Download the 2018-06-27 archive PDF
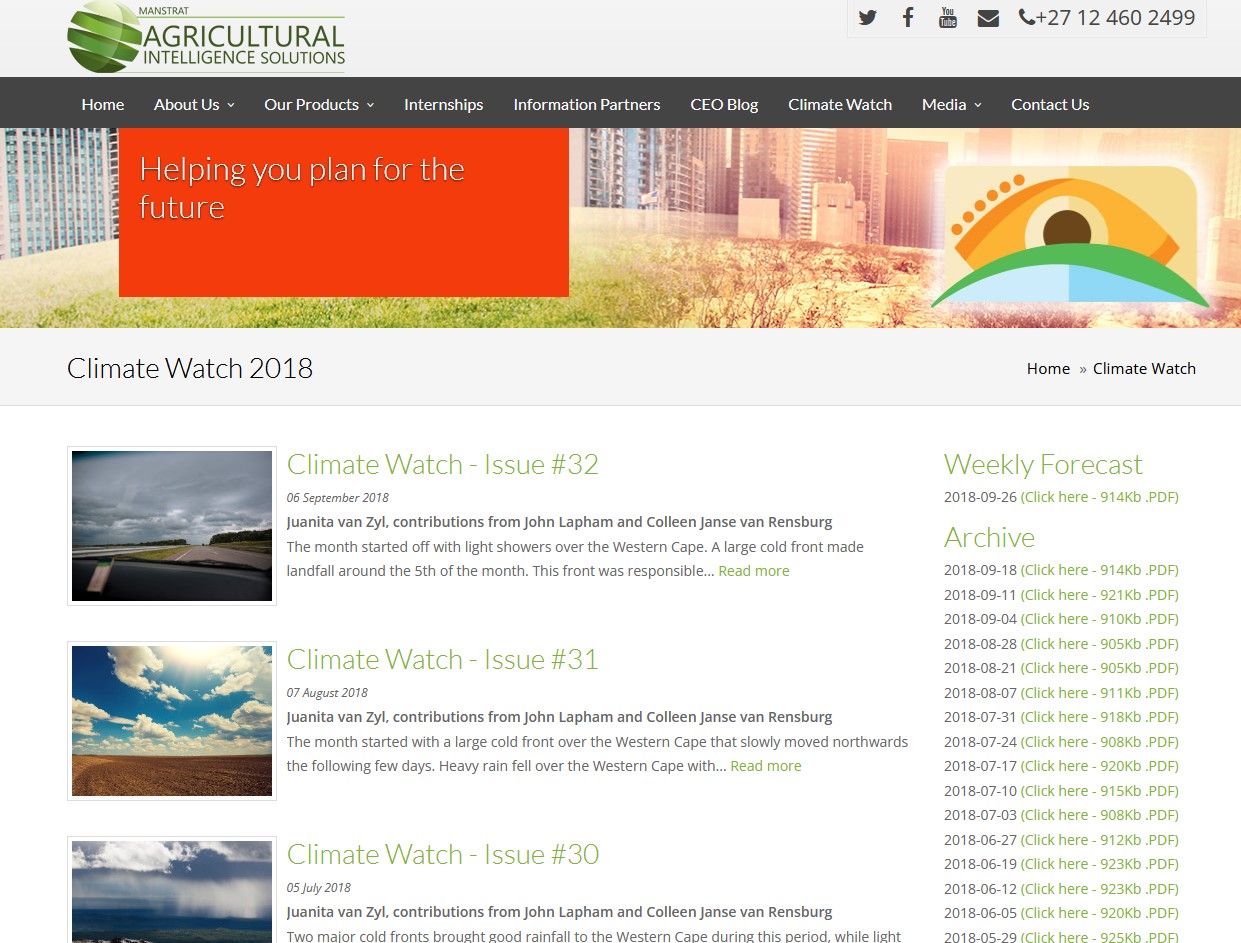 pyautogui.click(x=1099, y=840)
